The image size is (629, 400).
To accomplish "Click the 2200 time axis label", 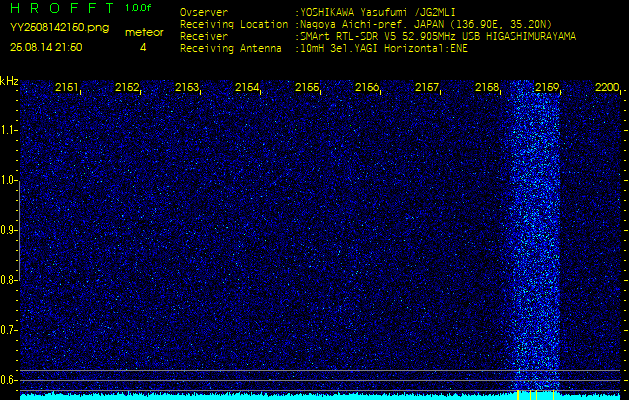I will pyautogui.click(x=607, y=87).
